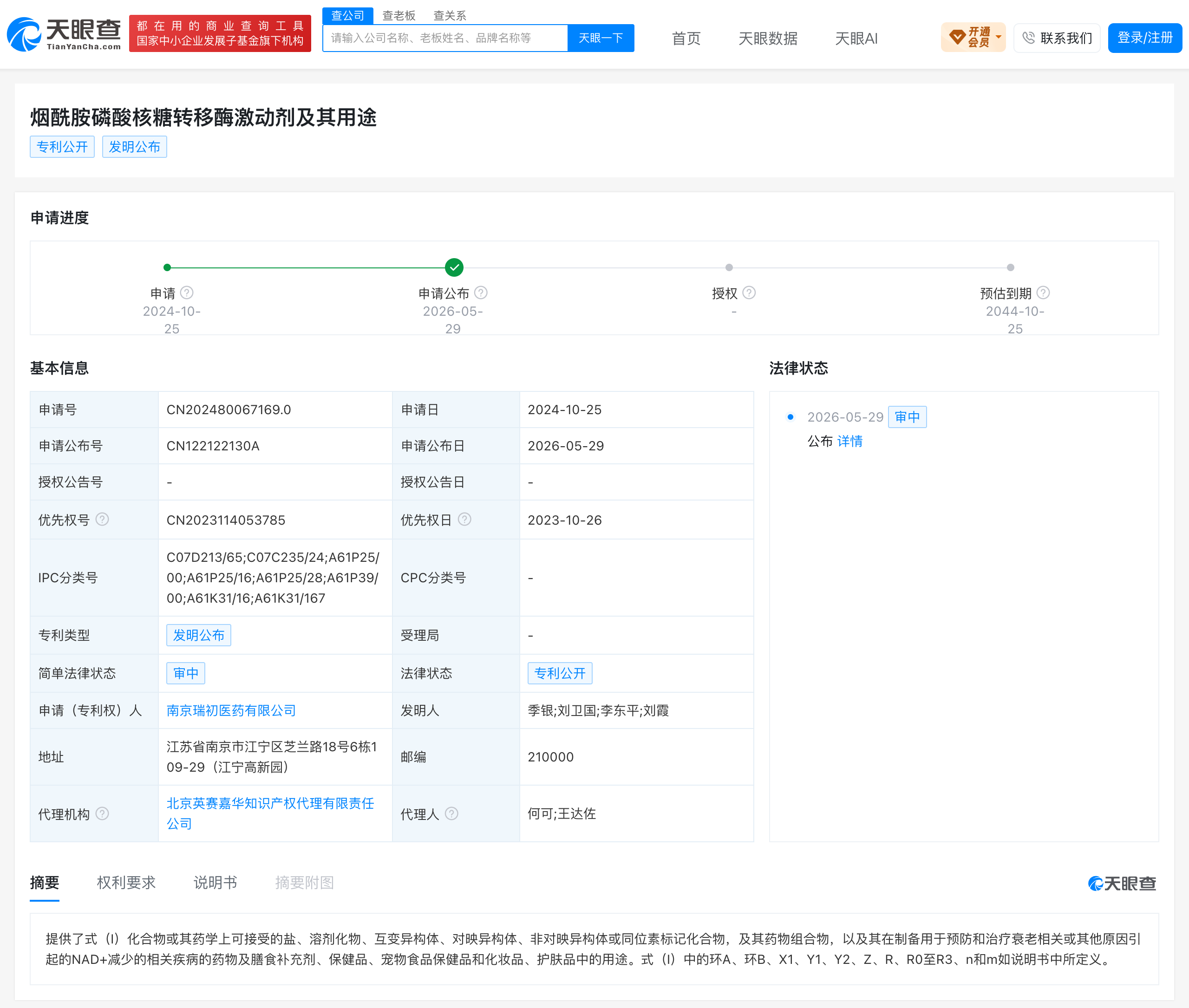The width and height of the screenshot is (1189, 1008).
Task: Switch to the 权利要求 tab
Action: click(x=126, y=882)
